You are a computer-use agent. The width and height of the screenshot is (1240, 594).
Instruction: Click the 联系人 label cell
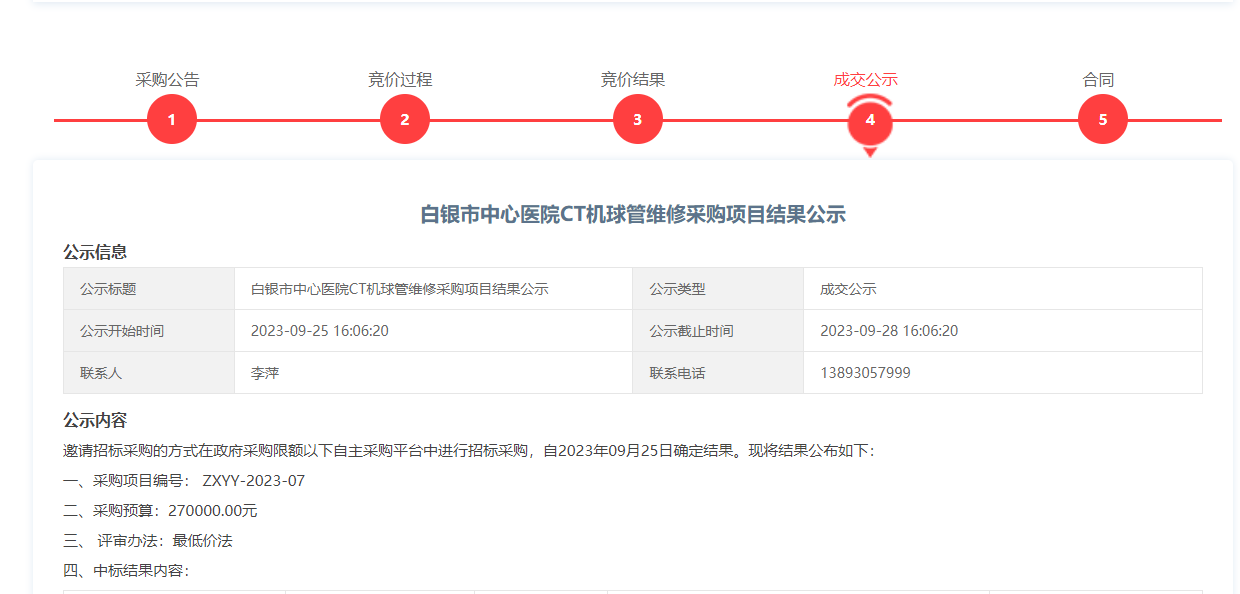[x=149, y=373]
